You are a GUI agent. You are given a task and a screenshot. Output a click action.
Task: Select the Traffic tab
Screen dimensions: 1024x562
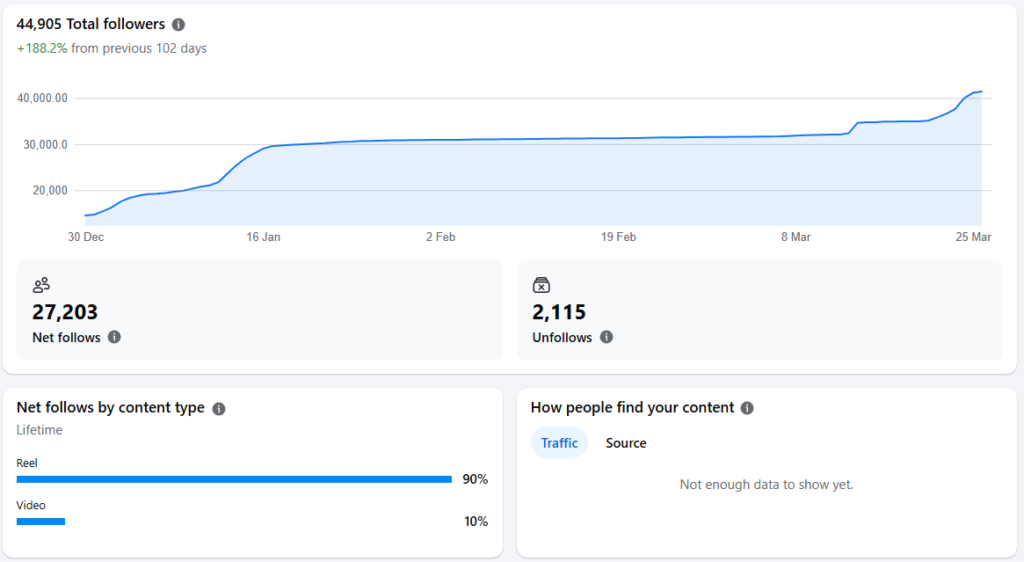coord(559,443)
